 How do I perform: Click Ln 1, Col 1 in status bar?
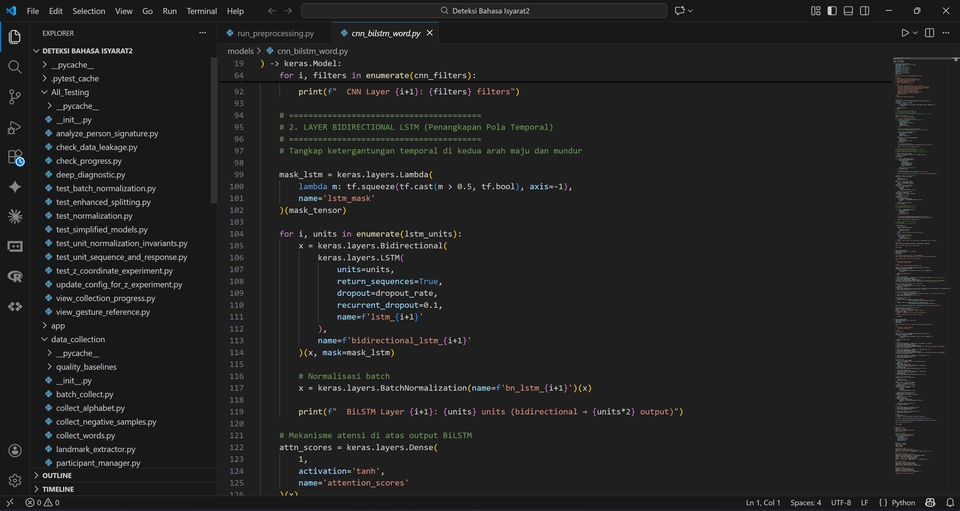(763, 502)
